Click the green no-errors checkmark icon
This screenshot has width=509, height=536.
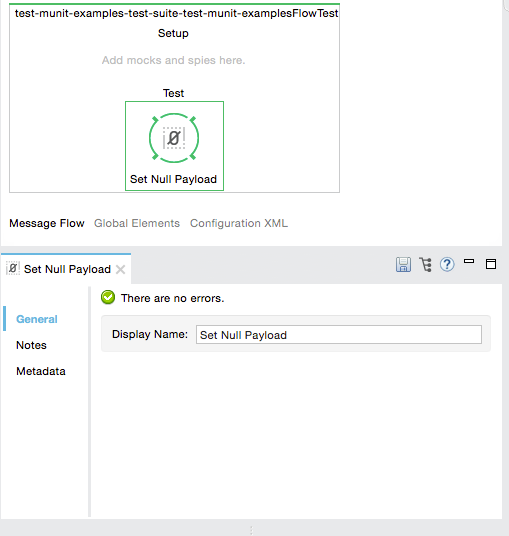tap(108, 297)
